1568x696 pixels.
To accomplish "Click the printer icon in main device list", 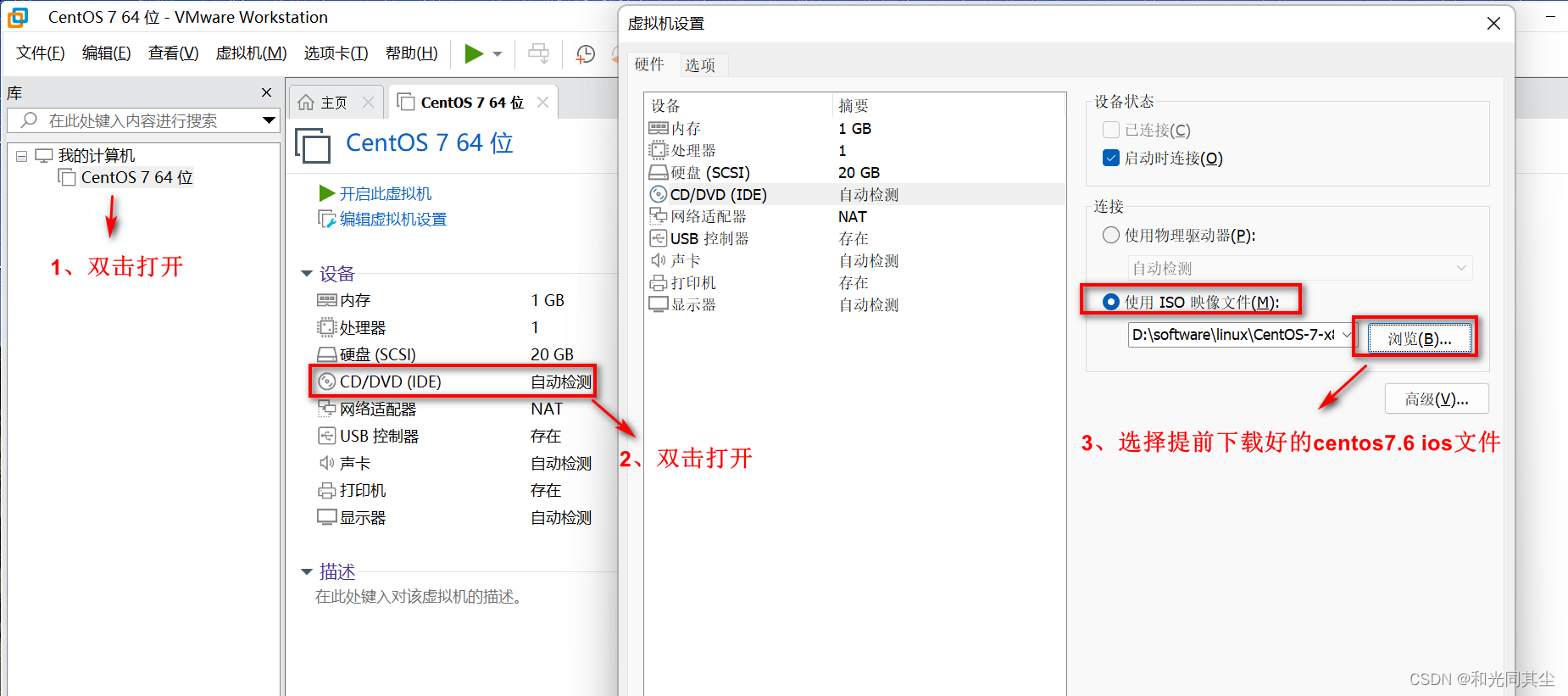I will pyautogui.click(x=327, y=490).
